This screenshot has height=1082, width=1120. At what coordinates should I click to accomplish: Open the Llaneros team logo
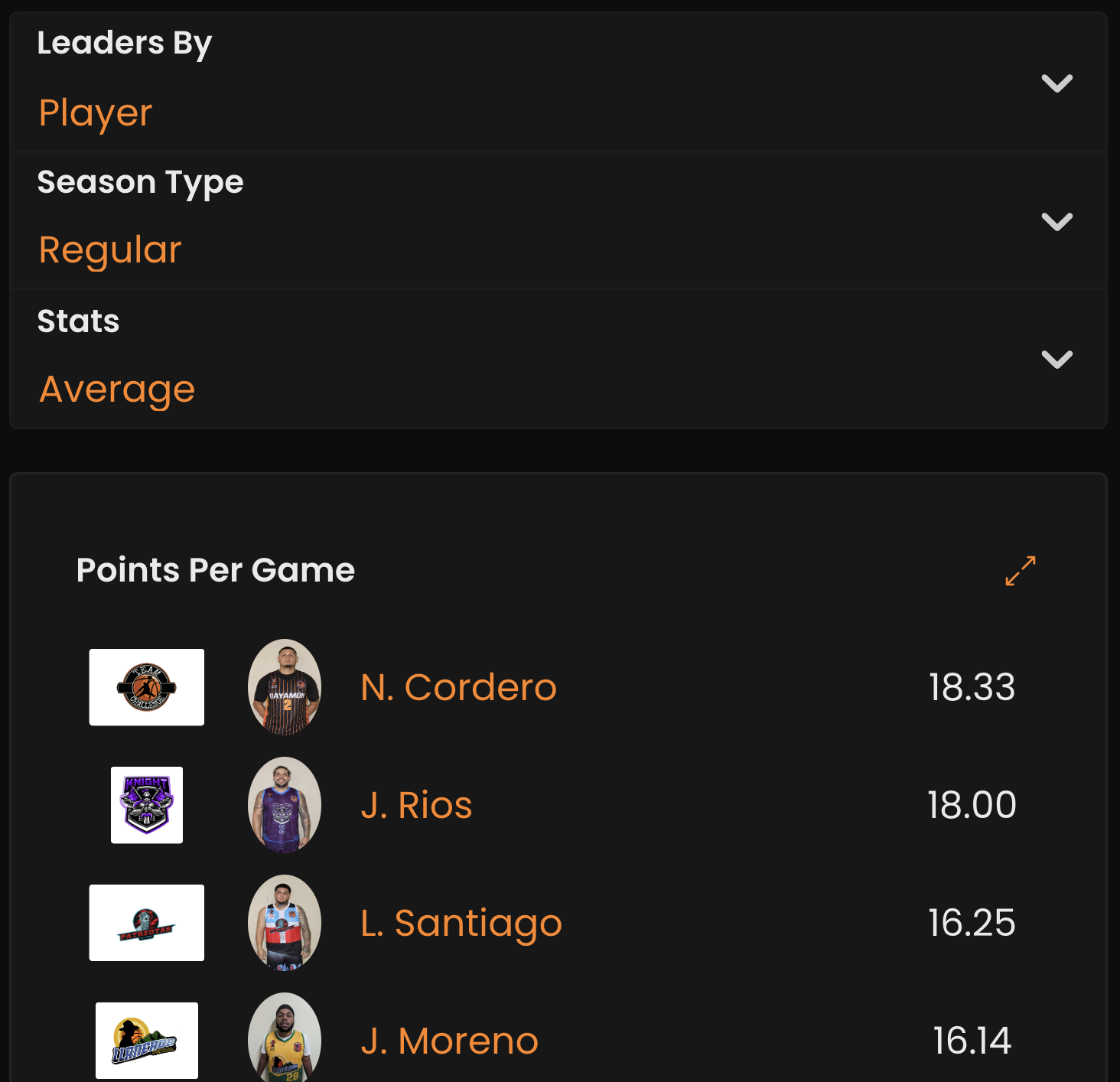(147, 1041)
